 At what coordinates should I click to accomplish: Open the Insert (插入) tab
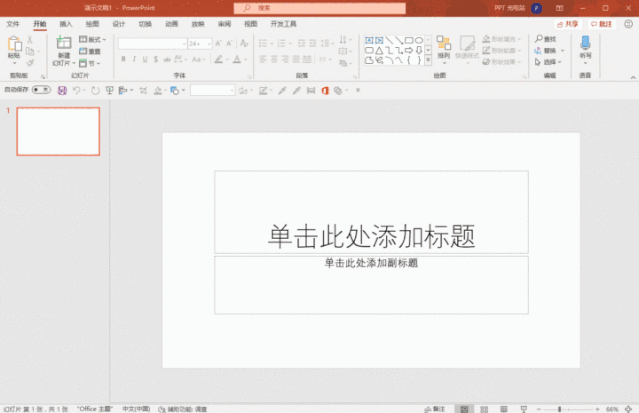(x=66, y=24)
